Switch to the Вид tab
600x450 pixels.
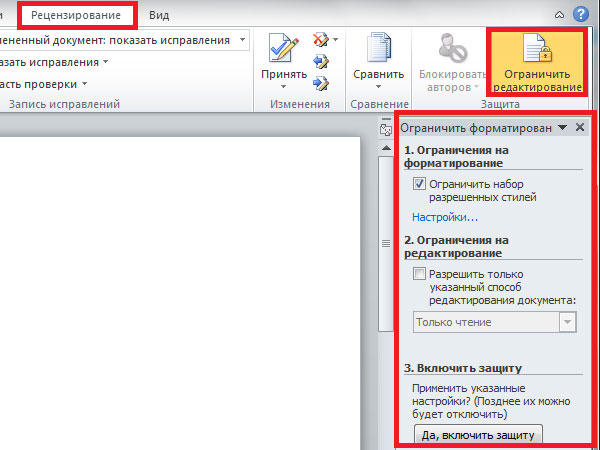pyautogui.click(x=158, y=15)
